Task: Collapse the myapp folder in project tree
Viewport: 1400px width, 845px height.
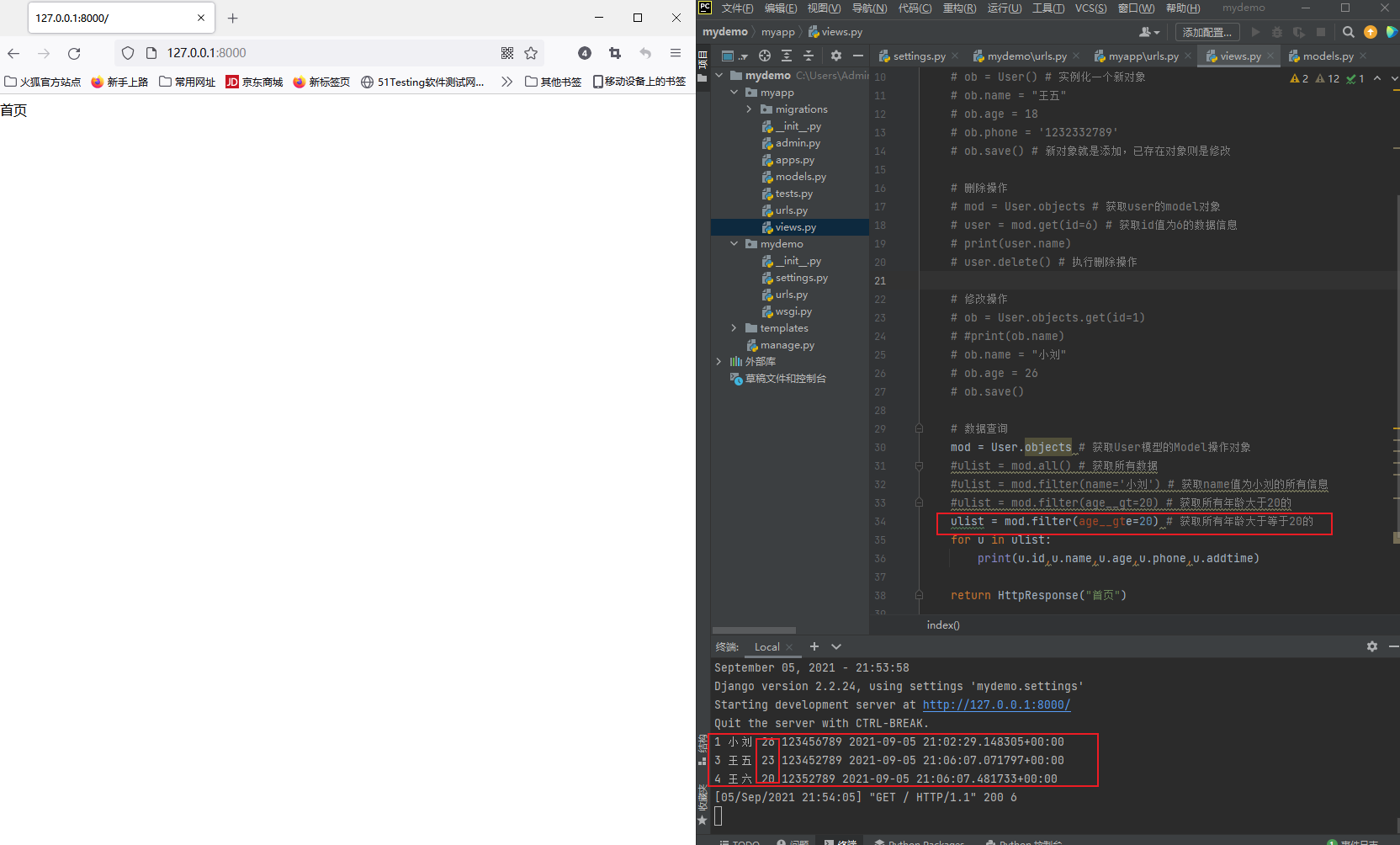Action: (734, 93)
